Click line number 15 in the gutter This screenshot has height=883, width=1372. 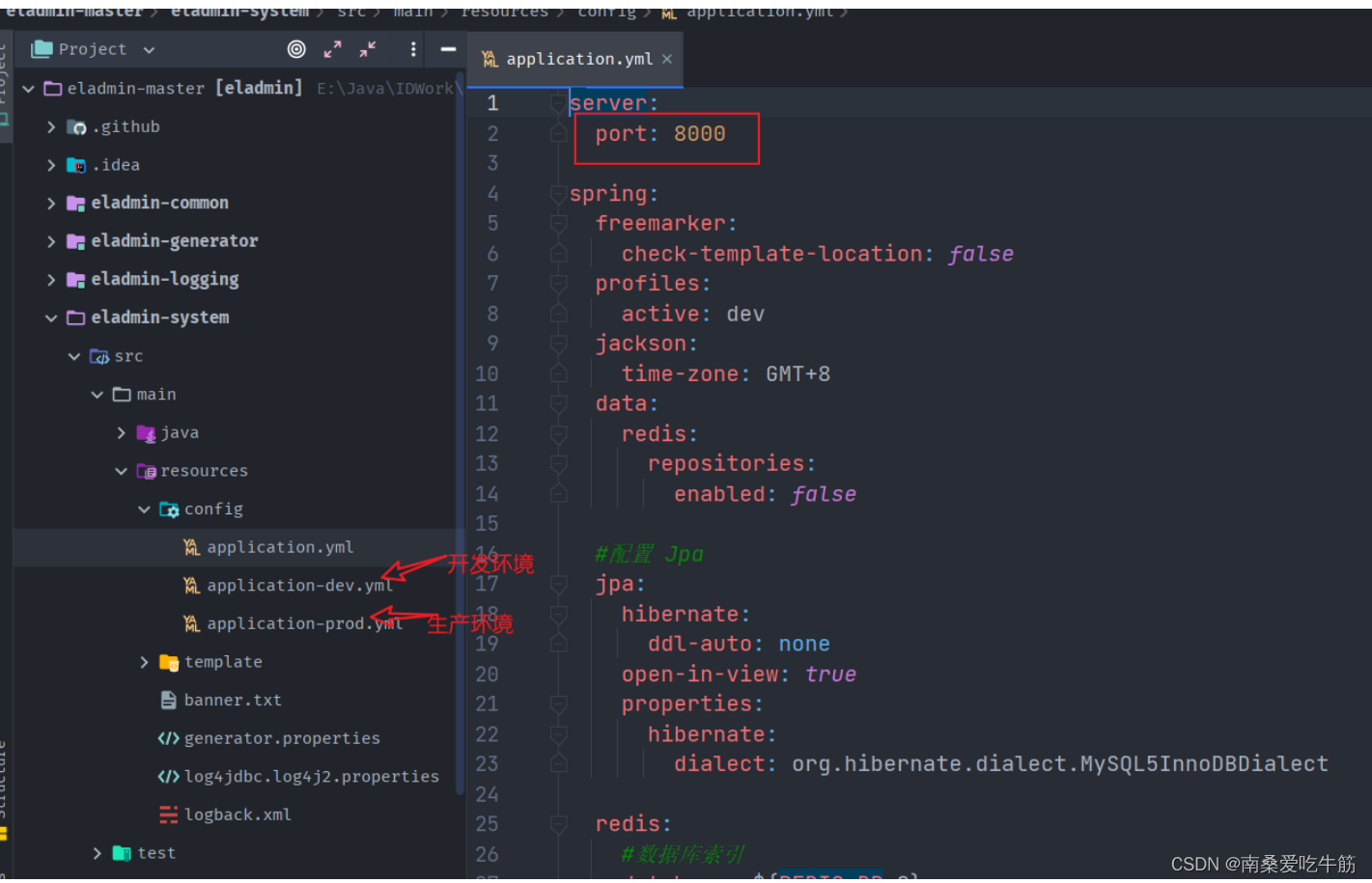(487, 524)
